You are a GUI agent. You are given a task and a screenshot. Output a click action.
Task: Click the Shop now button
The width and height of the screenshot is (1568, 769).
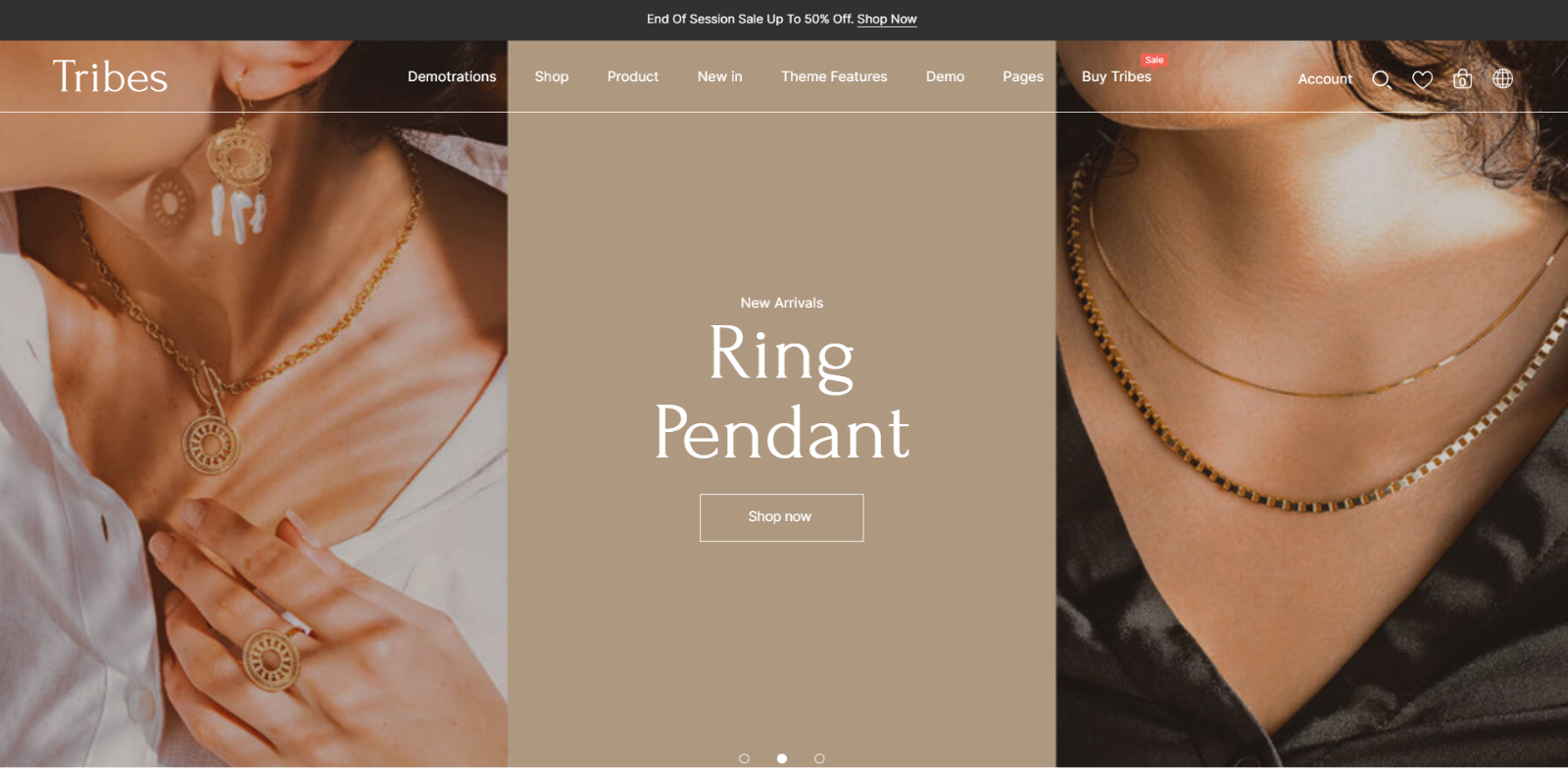782,517
